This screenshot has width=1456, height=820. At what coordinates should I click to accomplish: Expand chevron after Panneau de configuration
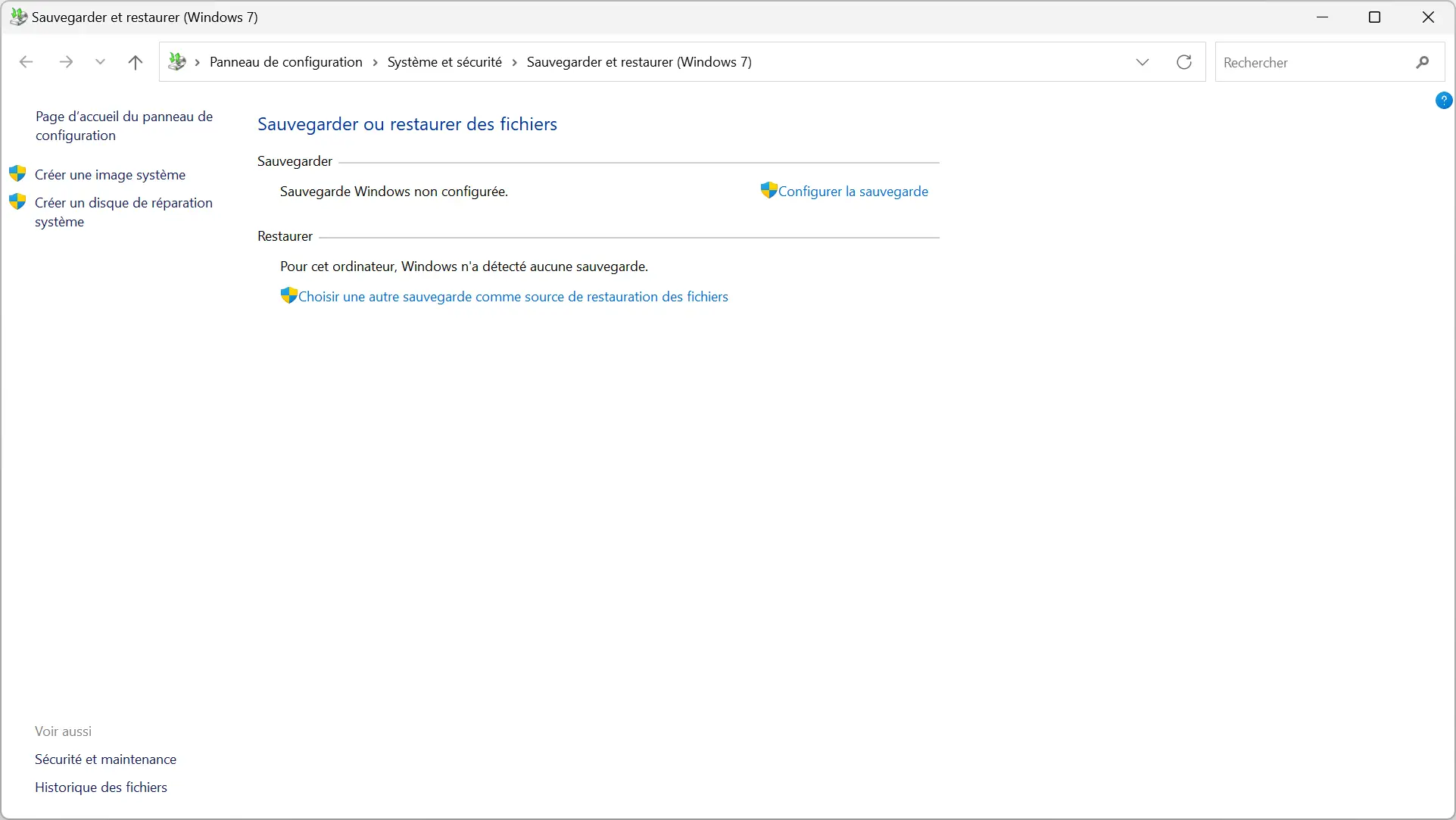(x=375, y=62)
